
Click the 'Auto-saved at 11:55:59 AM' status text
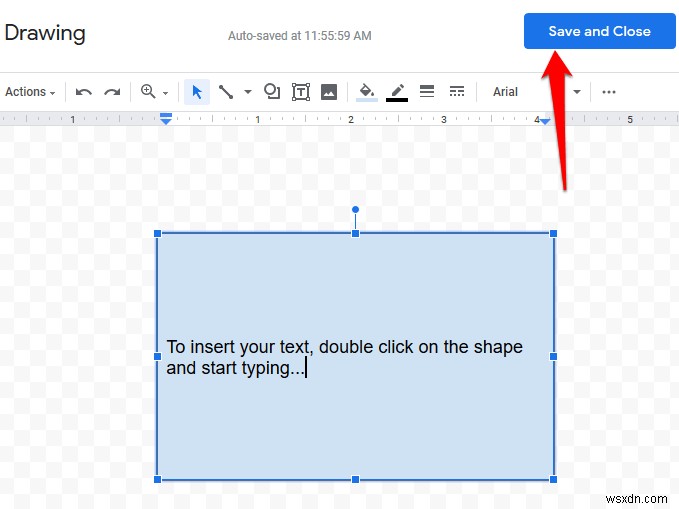300,36
